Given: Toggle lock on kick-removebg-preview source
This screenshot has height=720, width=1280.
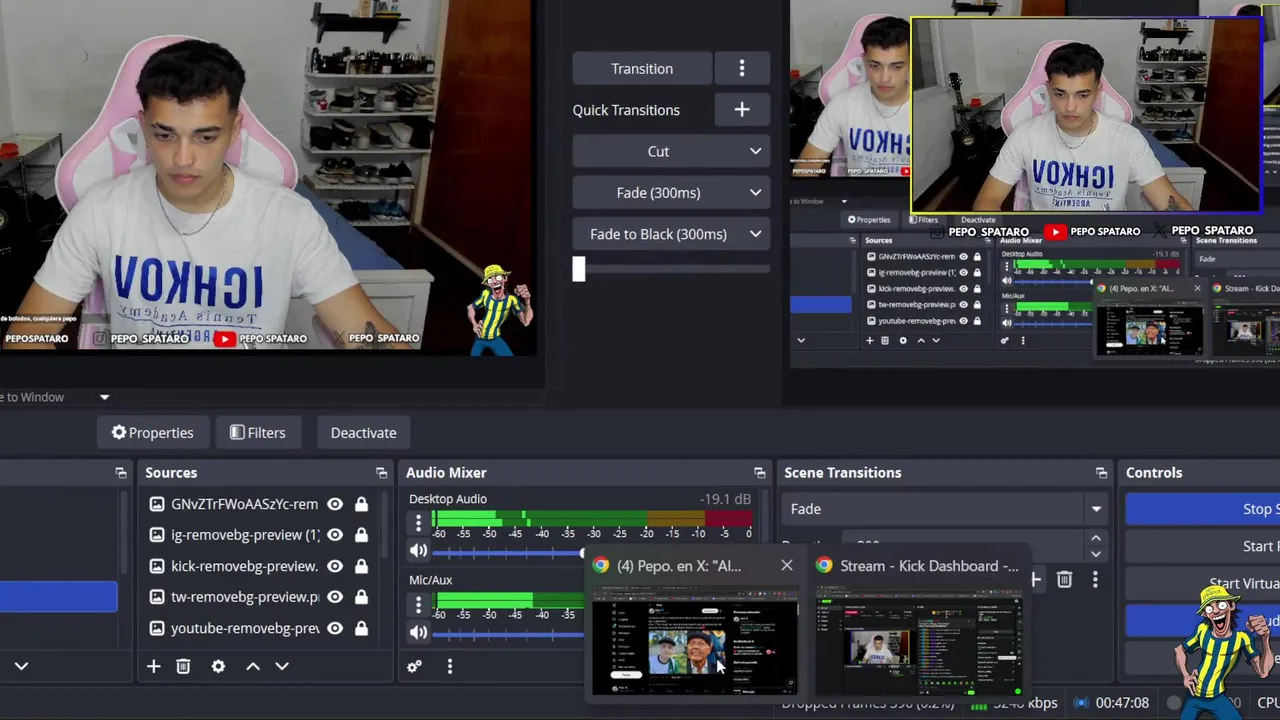Looking at the screenshot, I should [x=361, y=566].
